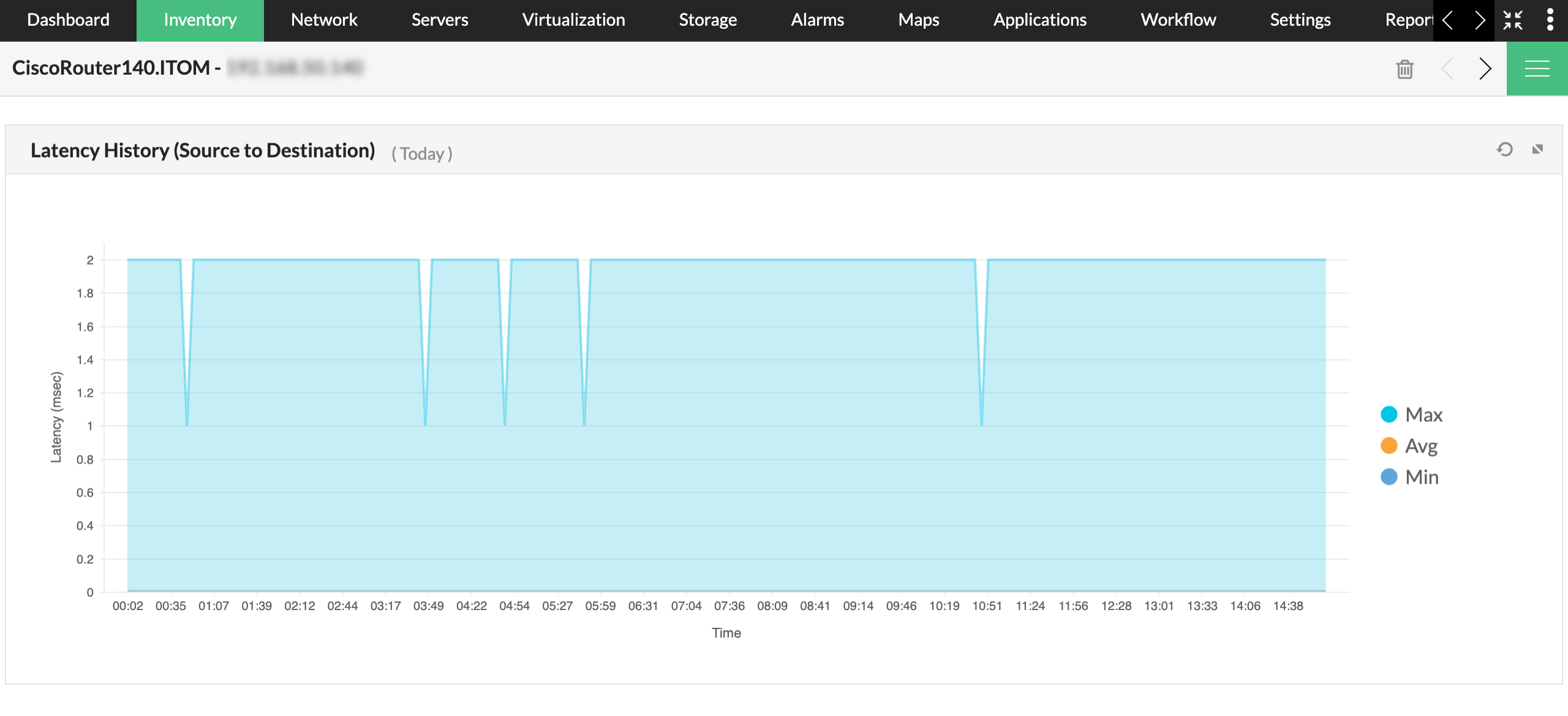Refresh the Latency History widget

1504,149
